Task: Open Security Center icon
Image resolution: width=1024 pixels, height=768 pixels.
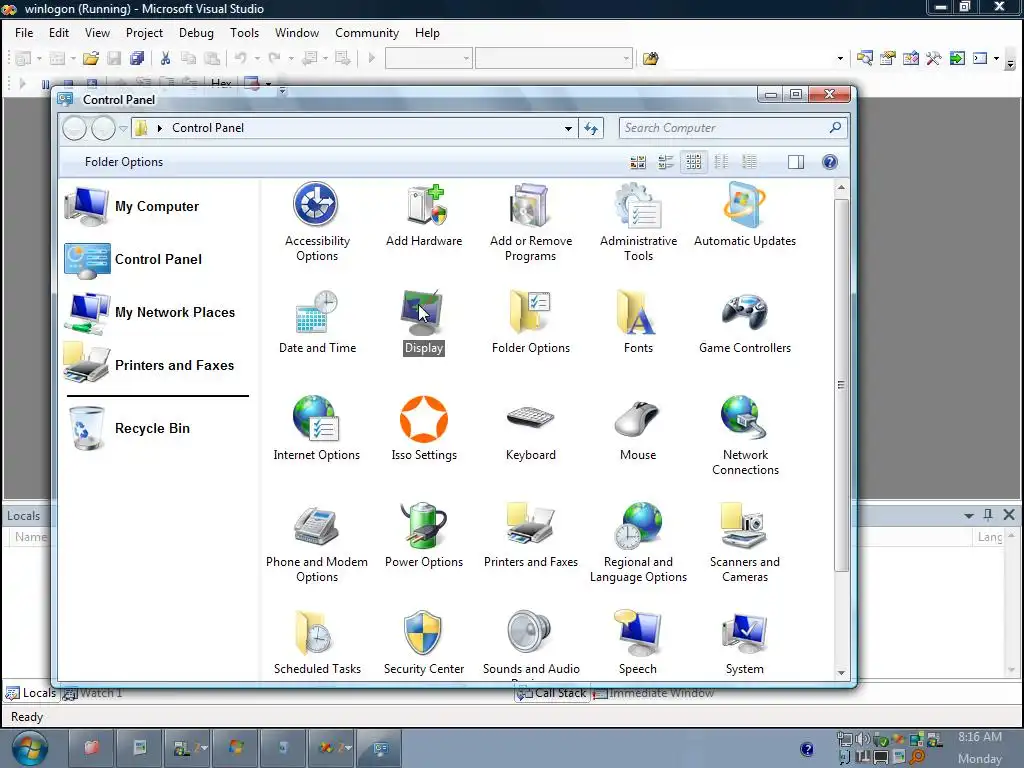Action: (x=424, y=643)
